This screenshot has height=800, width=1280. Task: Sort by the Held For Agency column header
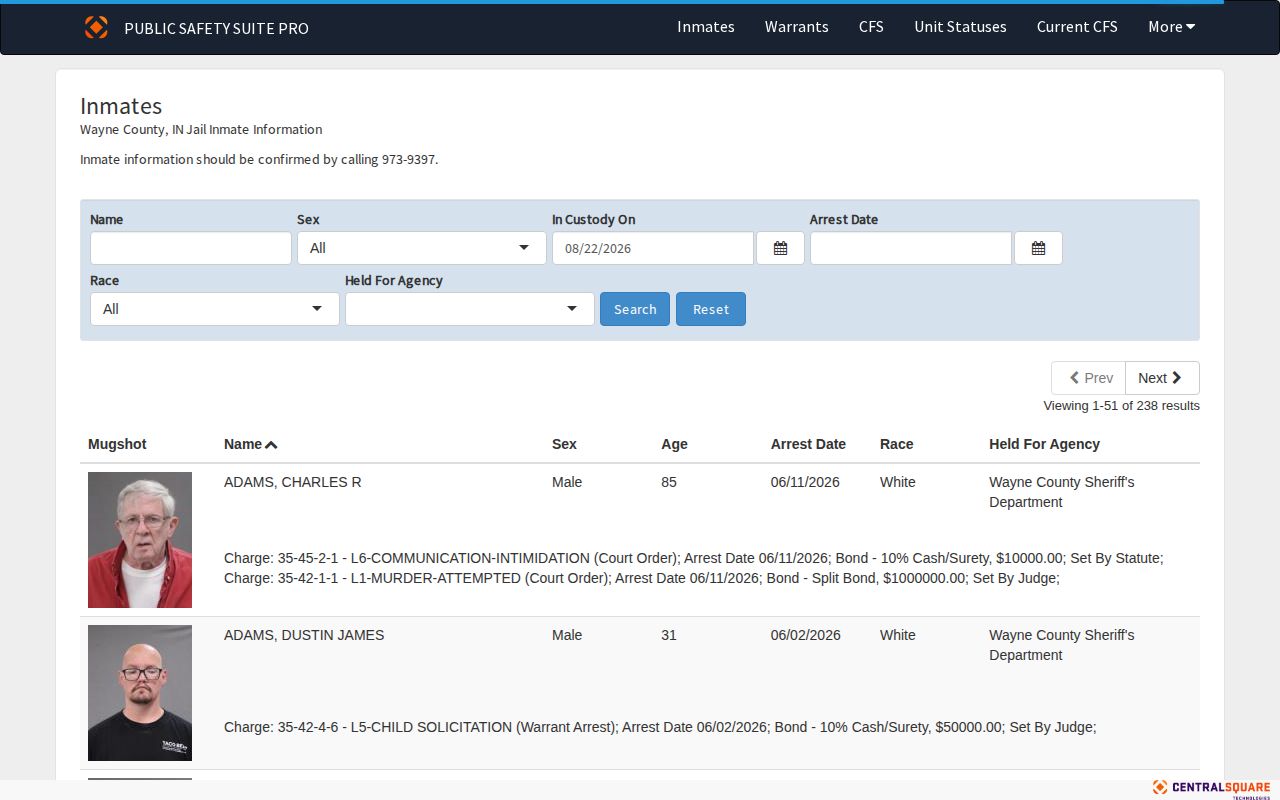click(1044, 444)
